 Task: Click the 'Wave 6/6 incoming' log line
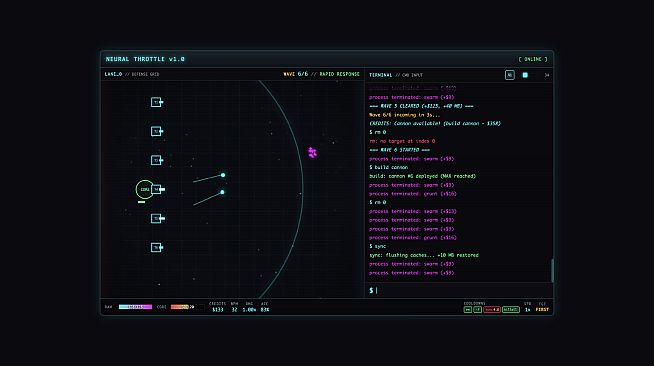(x=404, y=115)
